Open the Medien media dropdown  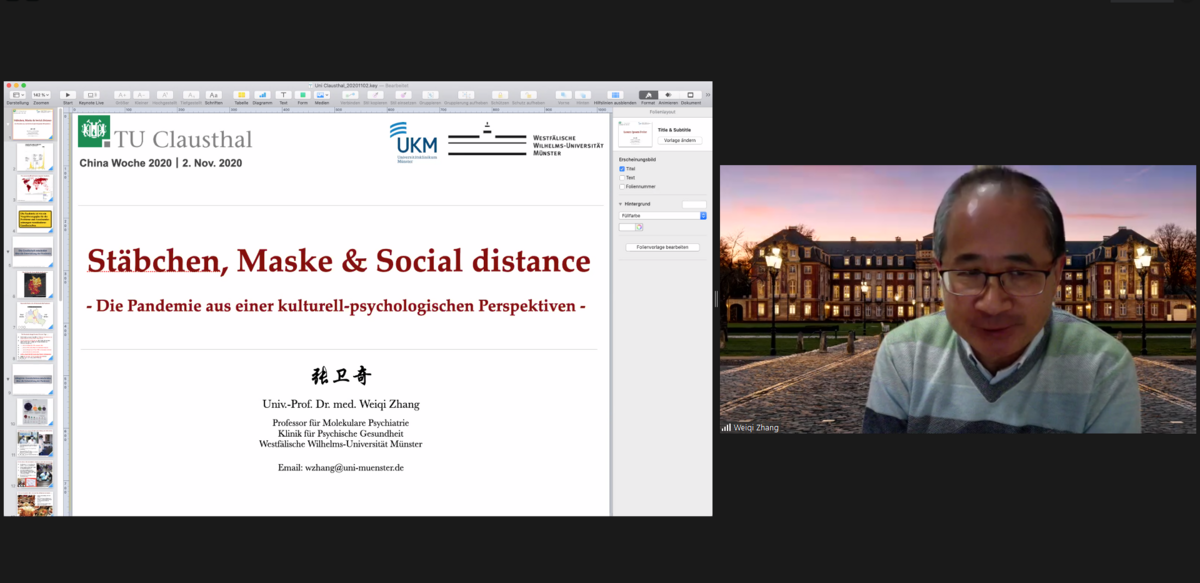click(322, 95)
